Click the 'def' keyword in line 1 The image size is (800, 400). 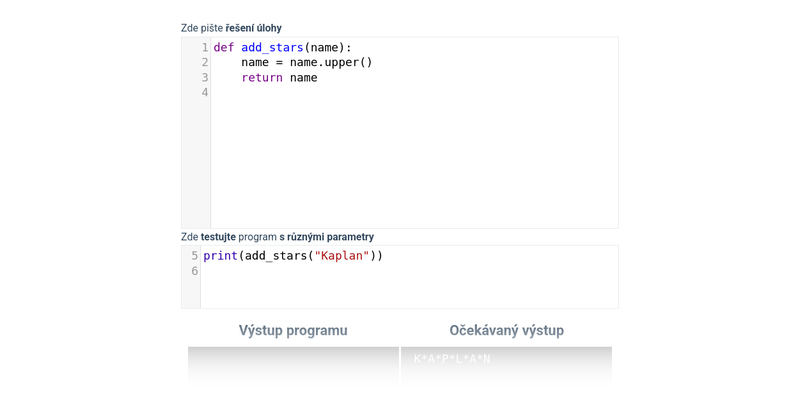click(223, 47)
